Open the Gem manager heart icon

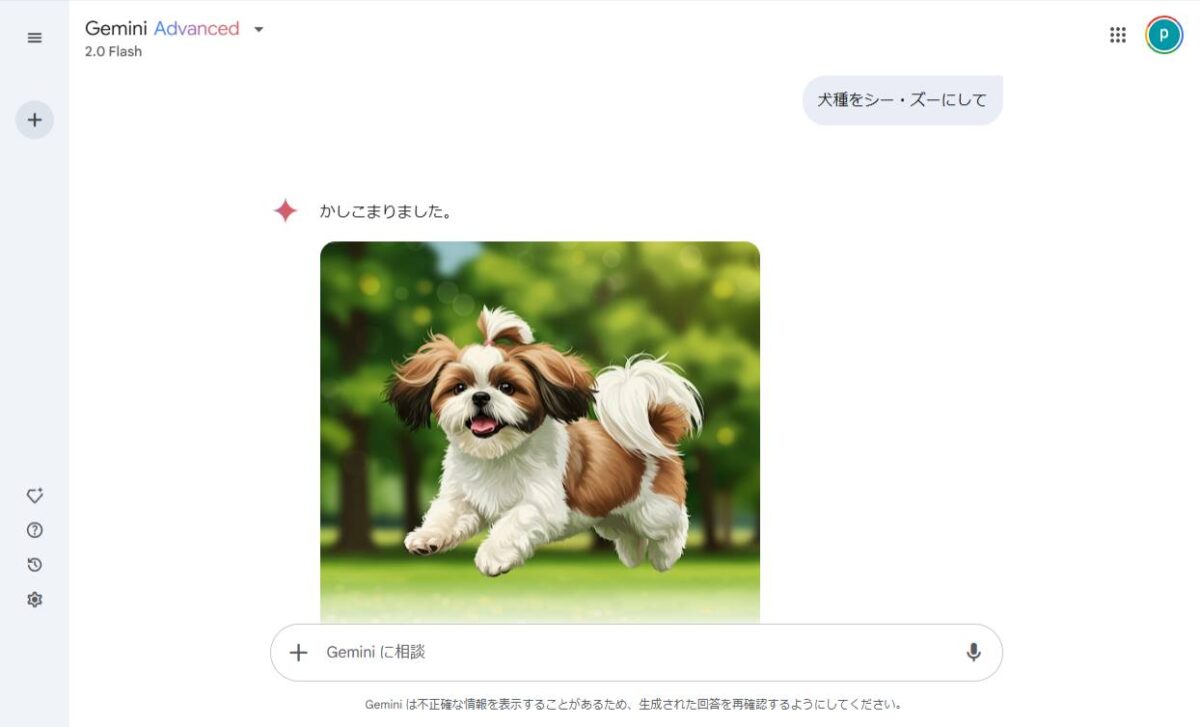[35, 495]
